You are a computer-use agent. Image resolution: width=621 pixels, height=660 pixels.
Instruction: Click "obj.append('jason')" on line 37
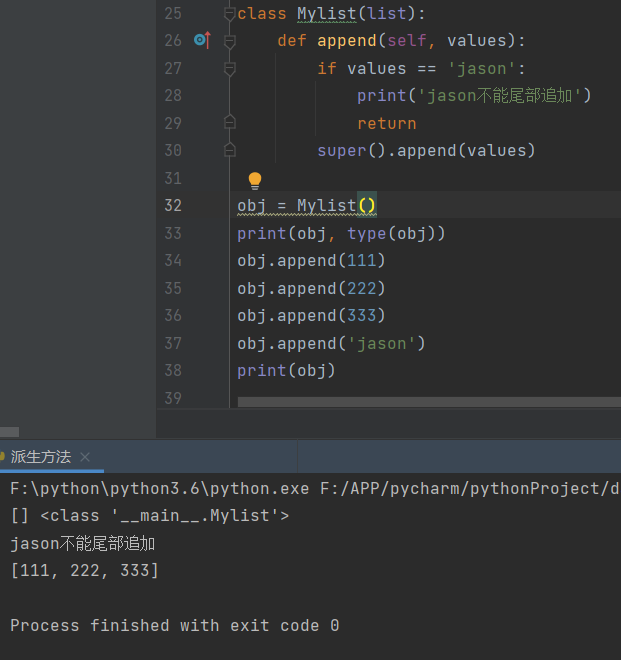pyautogui.click(x=331, y=343)
